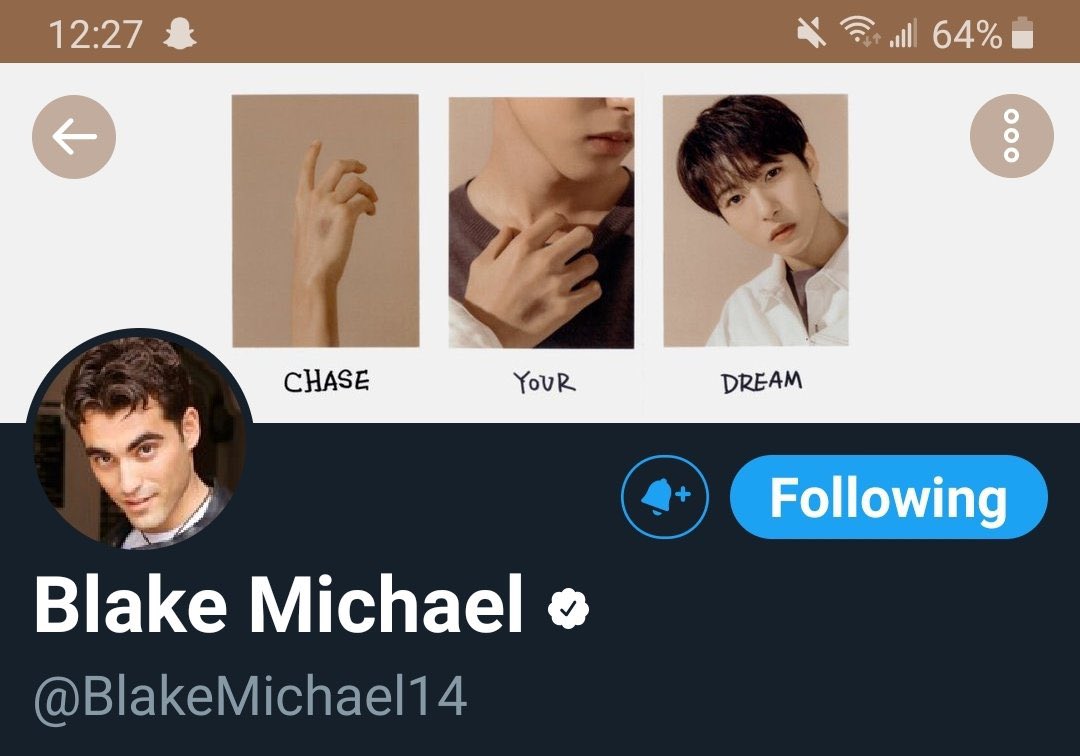Tap the 12:27 clock in the status bar
Viewport: 1080px width, 756px height.
tap(96, 34)
